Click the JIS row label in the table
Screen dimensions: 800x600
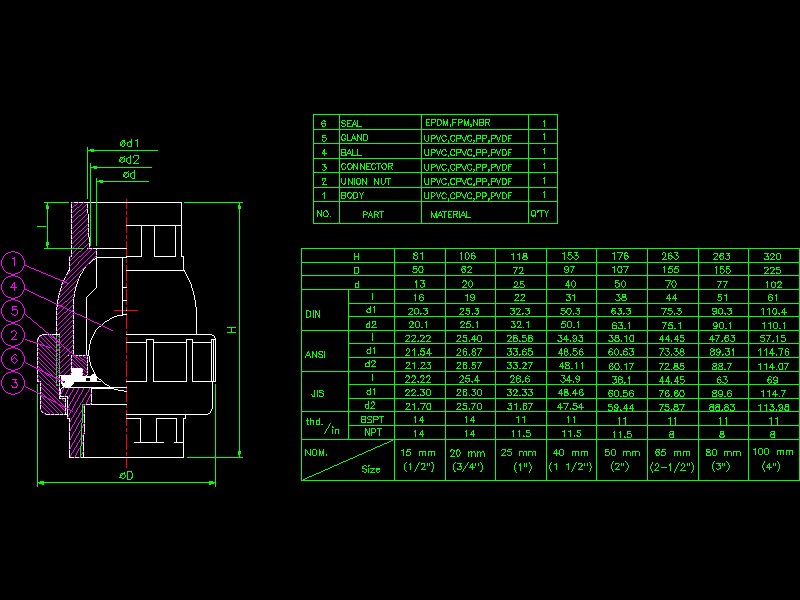click(316, 394)
